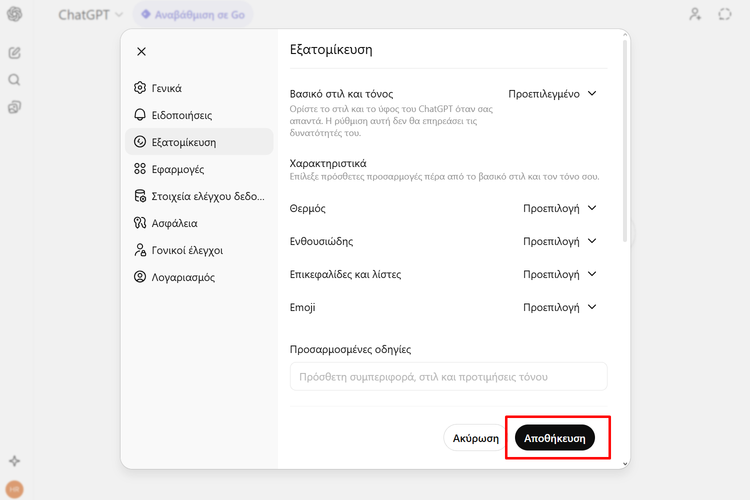Screen dimensions: 750x500
Task: Click search icon in left sidebar
Action: coord(15,80)
